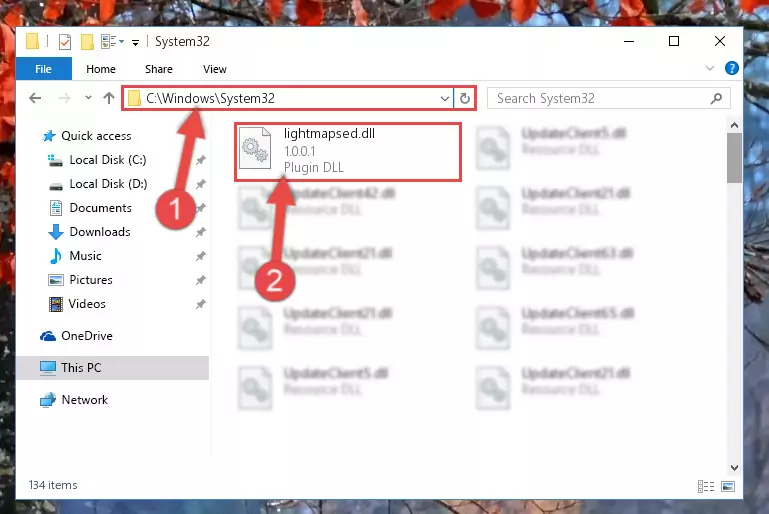Click the scrollbar down arrow
Image resolution: width=769 pixels, height=514 pixels.
pos(734,468)
